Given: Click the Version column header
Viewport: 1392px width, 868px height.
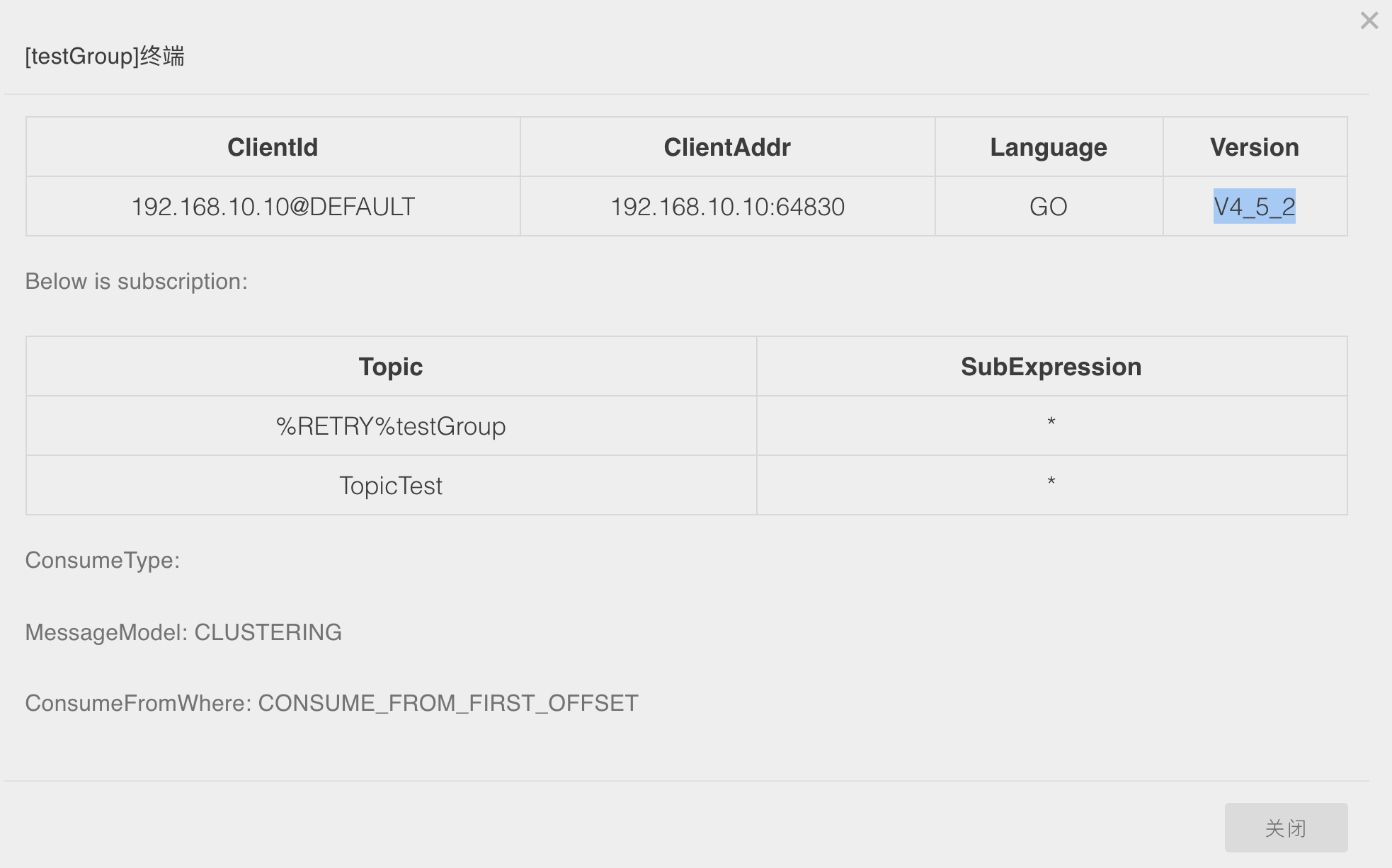Looking at the screenshot, I should click(1254, 147).
